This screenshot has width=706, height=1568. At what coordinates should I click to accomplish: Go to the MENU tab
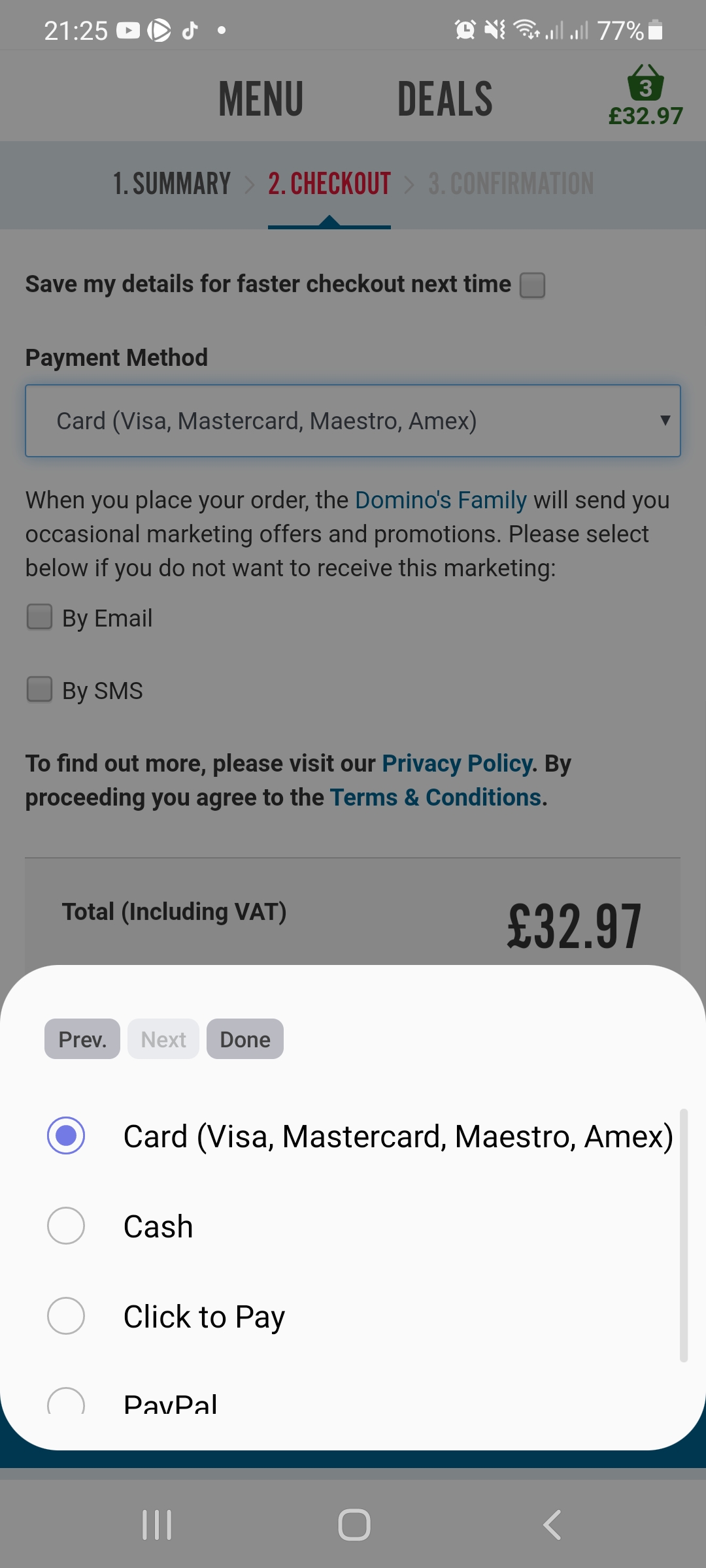tap(261, 99)
